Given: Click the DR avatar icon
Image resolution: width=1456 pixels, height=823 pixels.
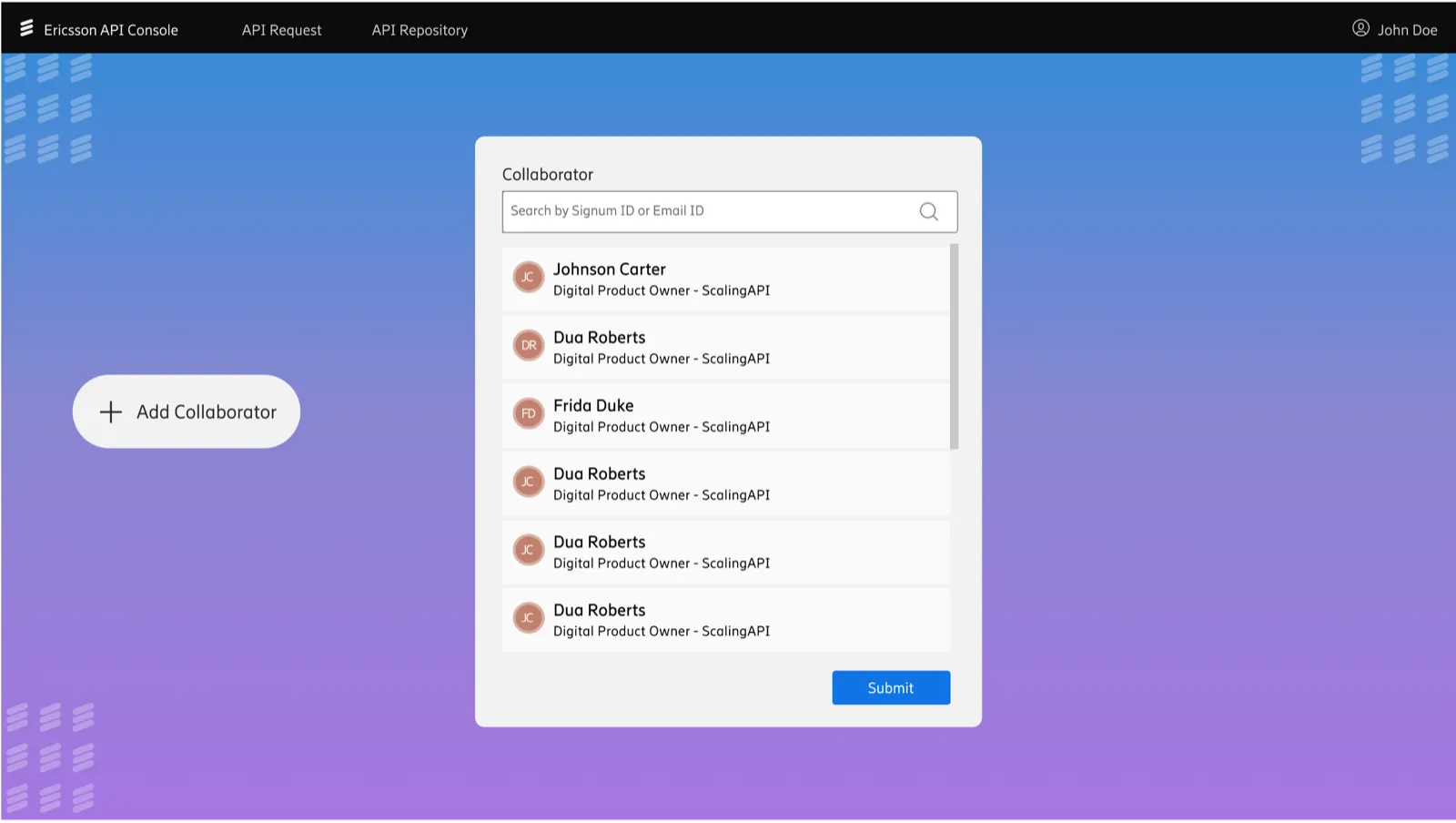Looking at the screenshot, I should [528, 345].
